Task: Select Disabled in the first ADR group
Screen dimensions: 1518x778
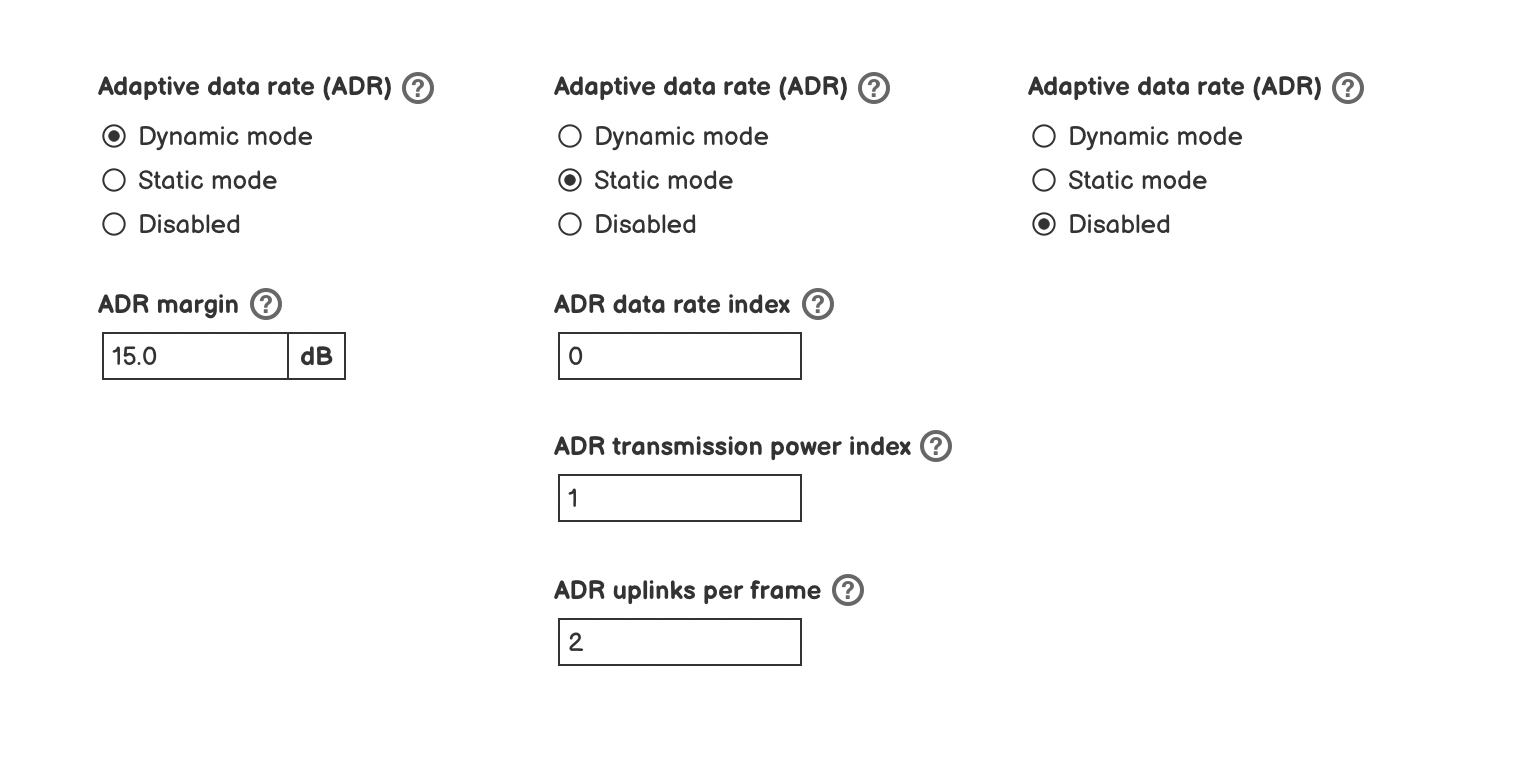Action: pos(113,224)
